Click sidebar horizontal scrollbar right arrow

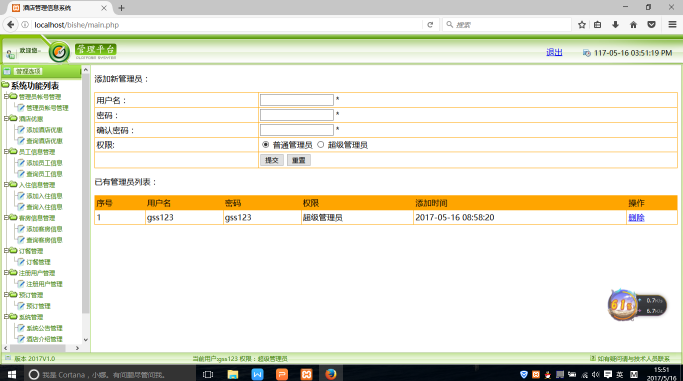tap(77, 348)
